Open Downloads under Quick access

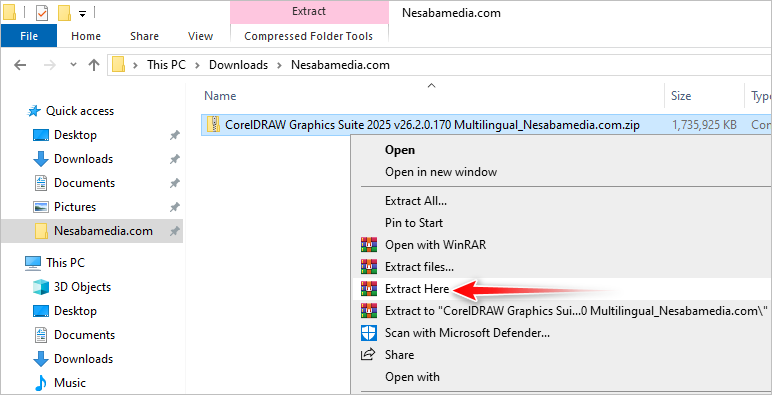click(84, 159)
